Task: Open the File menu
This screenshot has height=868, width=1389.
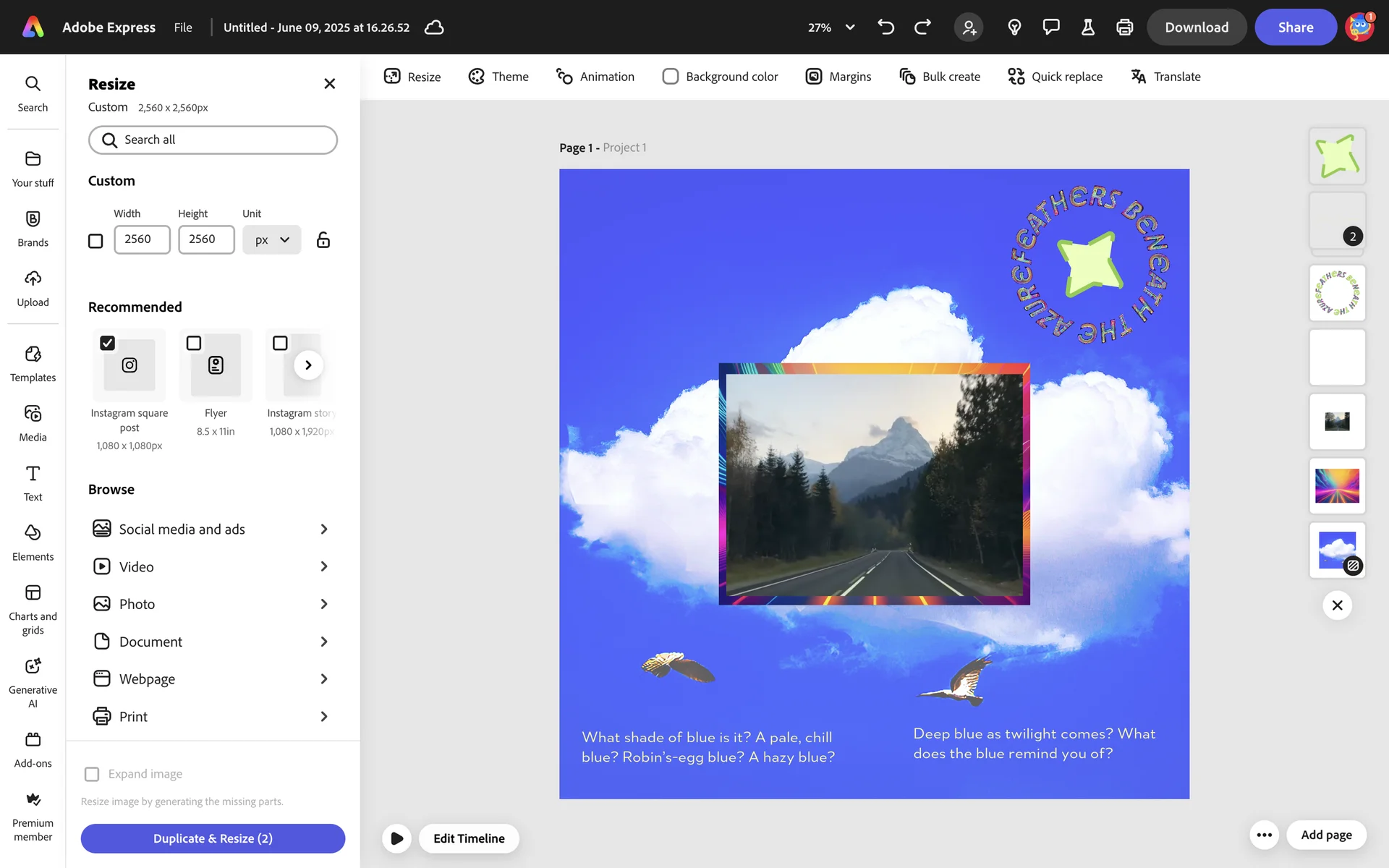Action: coord(183,27)
